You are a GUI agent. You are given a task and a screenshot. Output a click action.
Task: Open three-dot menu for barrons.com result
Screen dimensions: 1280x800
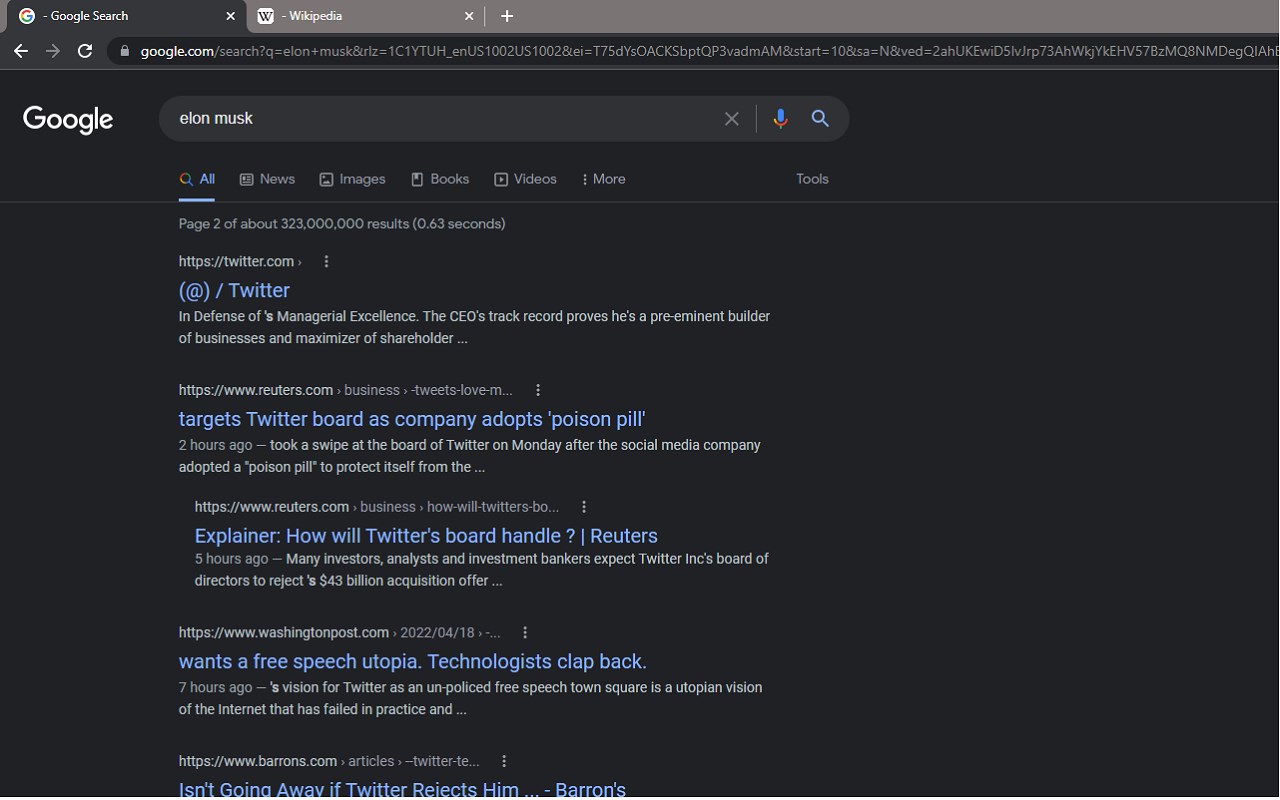click(504, 762)
